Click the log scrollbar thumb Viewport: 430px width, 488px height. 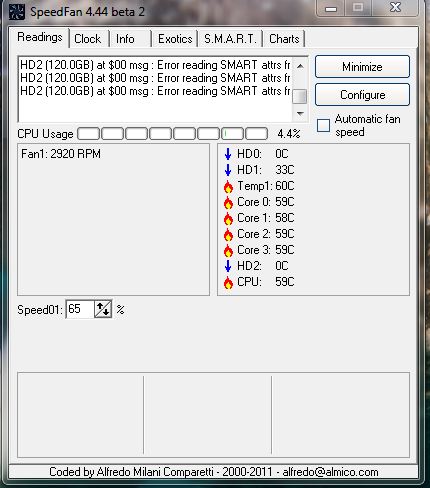[300, 97]
